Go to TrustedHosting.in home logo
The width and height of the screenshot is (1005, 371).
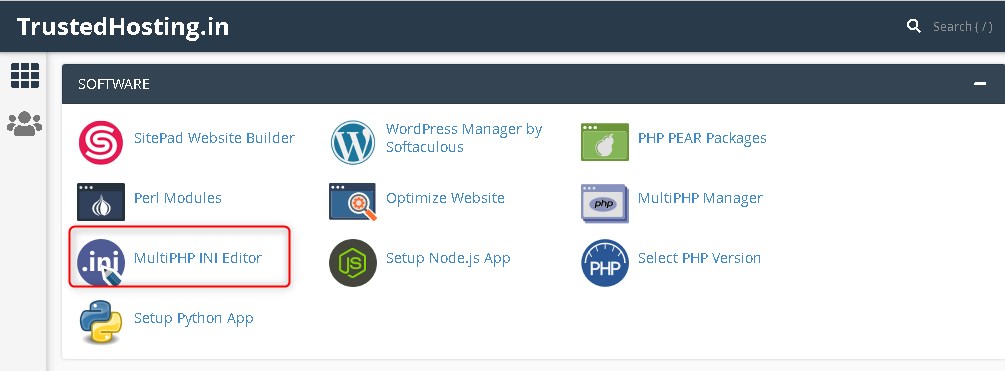[x=122, y=27]
